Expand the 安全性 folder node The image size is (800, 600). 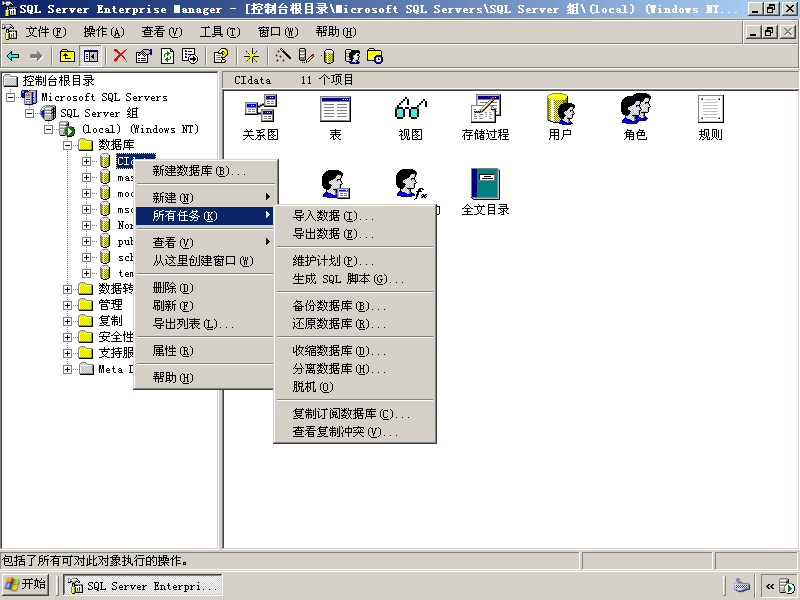click(67, 337)
